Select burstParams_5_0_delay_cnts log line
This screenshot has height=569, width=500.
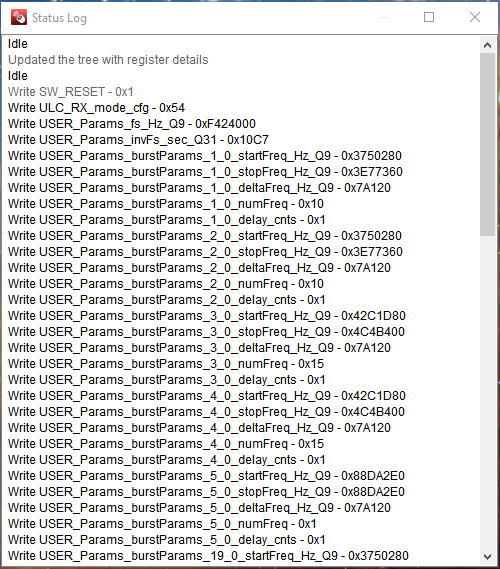[x=167, y=539]
